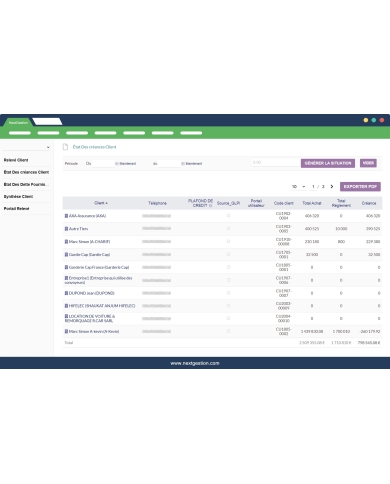Click the building icon for Marc Simon (A-CHARIF)
Viewport: 390px width, 484px height.
click(x=66, y=241)
